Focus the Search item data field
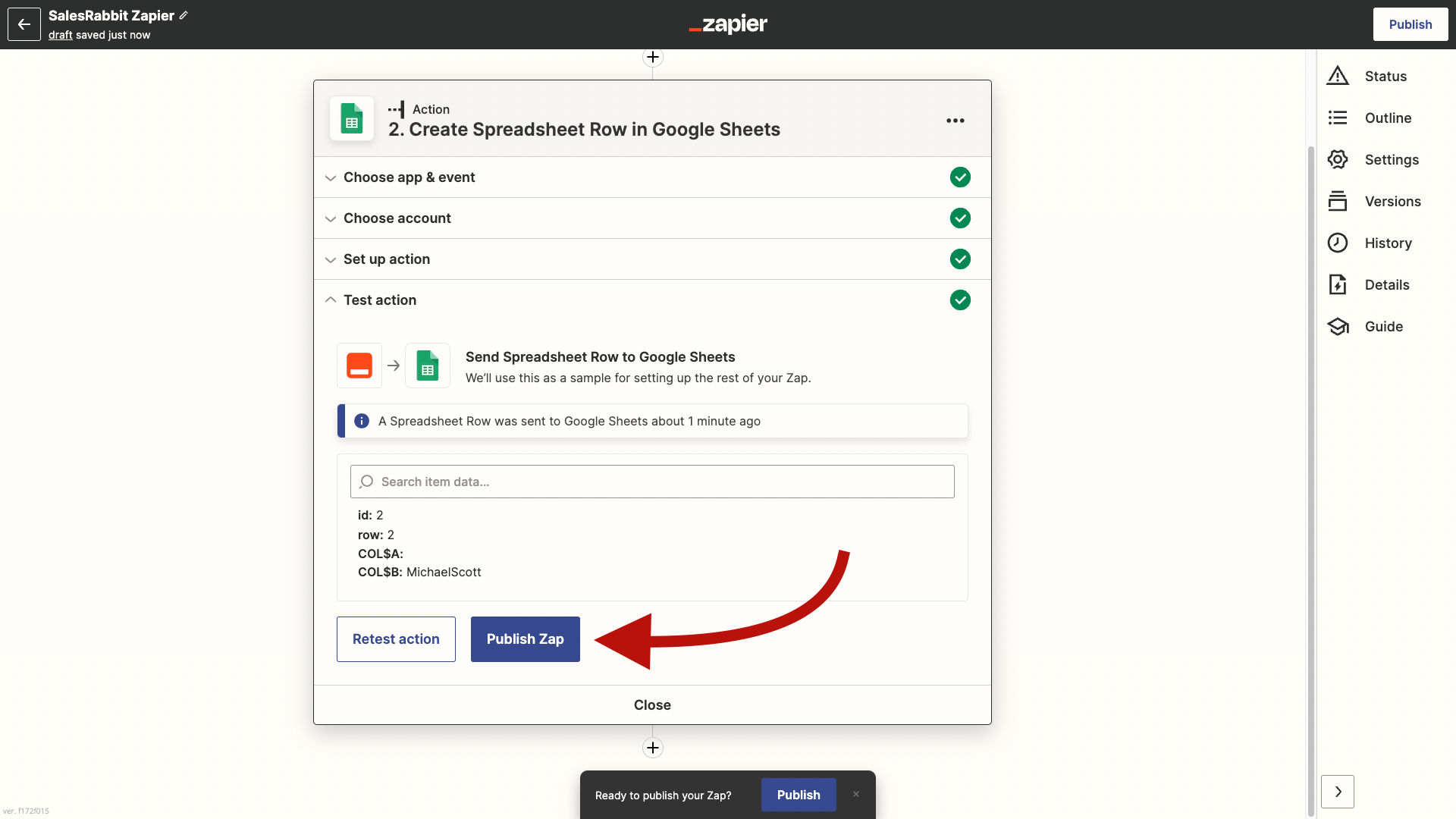 click(652, 482)
